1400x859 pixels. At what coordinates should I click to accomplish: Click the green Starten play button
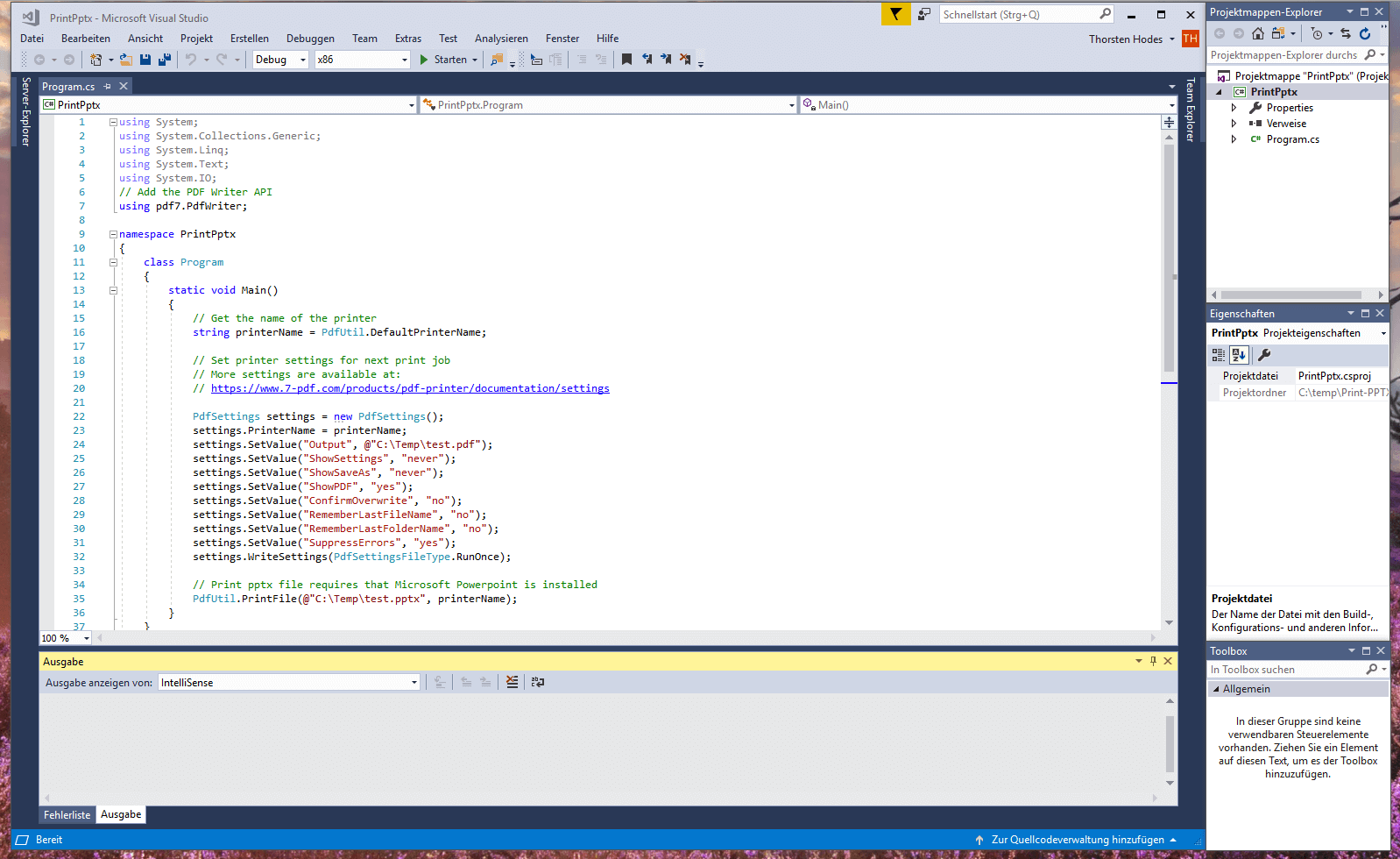[x=424, y=60]
